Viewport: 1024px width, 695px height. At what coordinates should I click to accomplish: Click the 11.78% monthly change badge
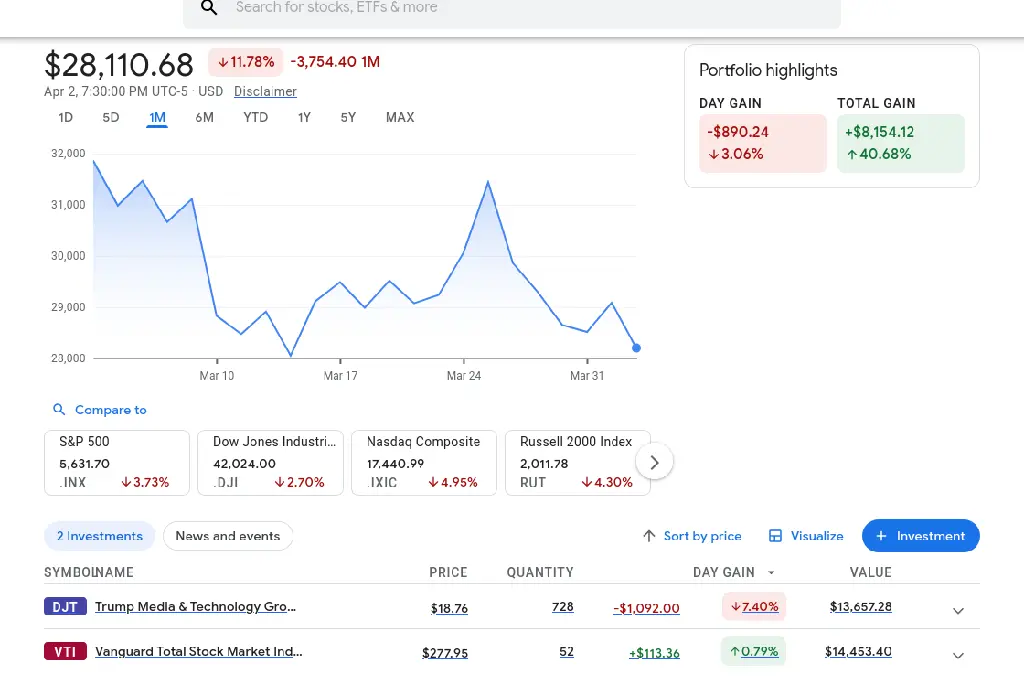[246, 62]
